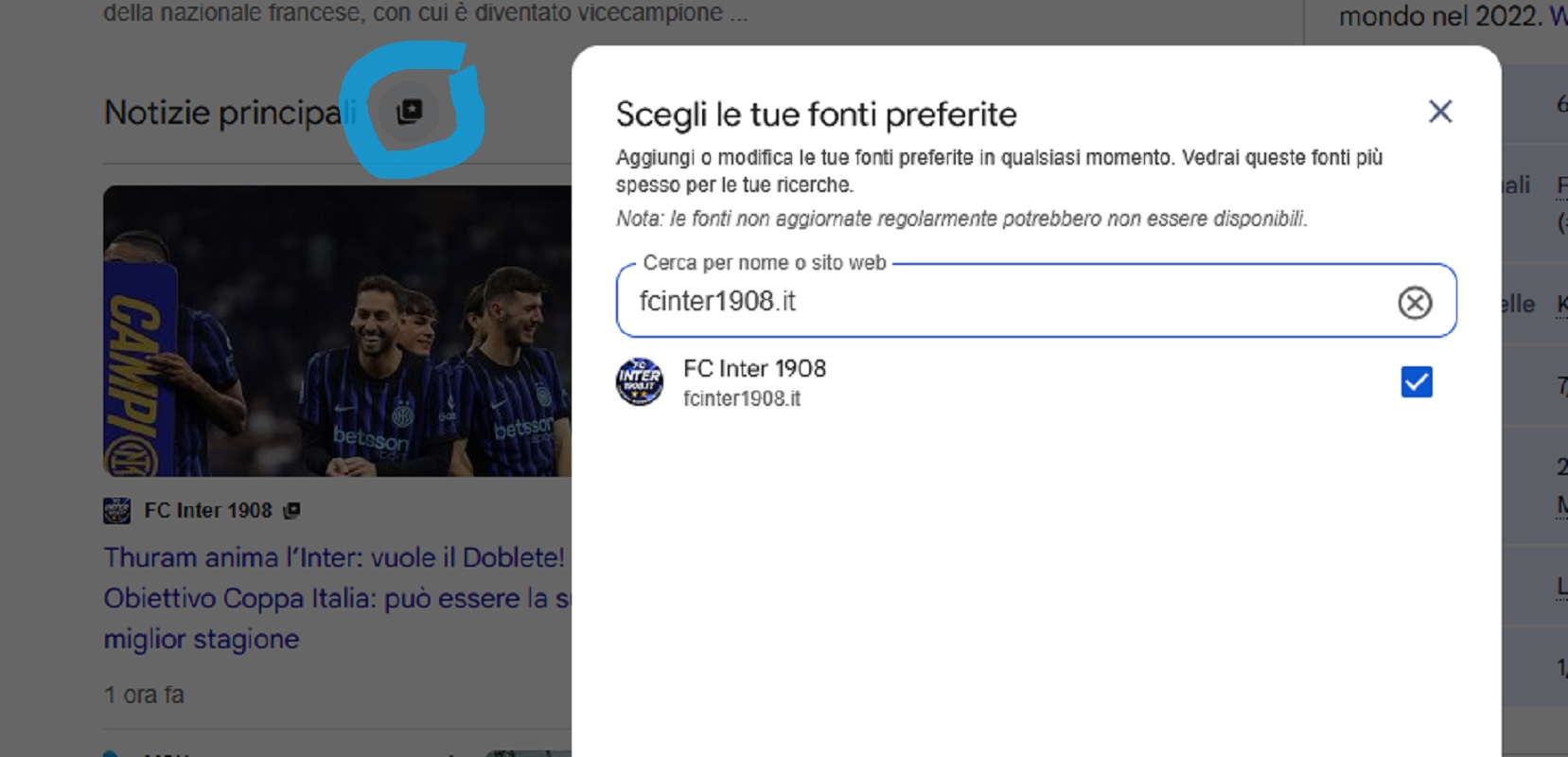Screen dimensions: 1568x757
Task: Close the Scegli le tue fonti preferite dialog
Action: [x=1439, y=112]
